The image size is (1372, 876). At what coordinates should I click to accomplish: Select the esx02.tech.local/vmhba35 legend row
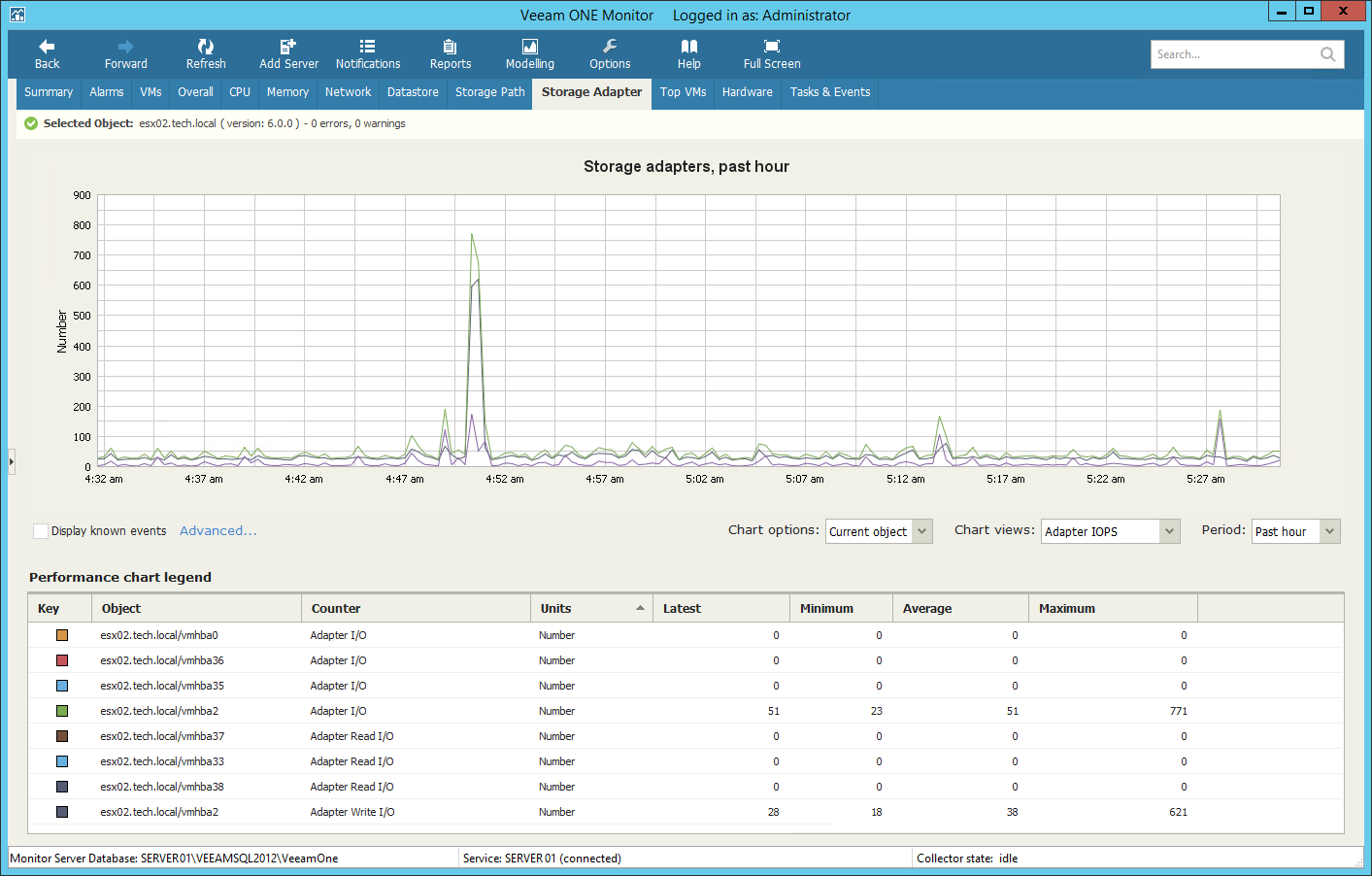point(686,686)
